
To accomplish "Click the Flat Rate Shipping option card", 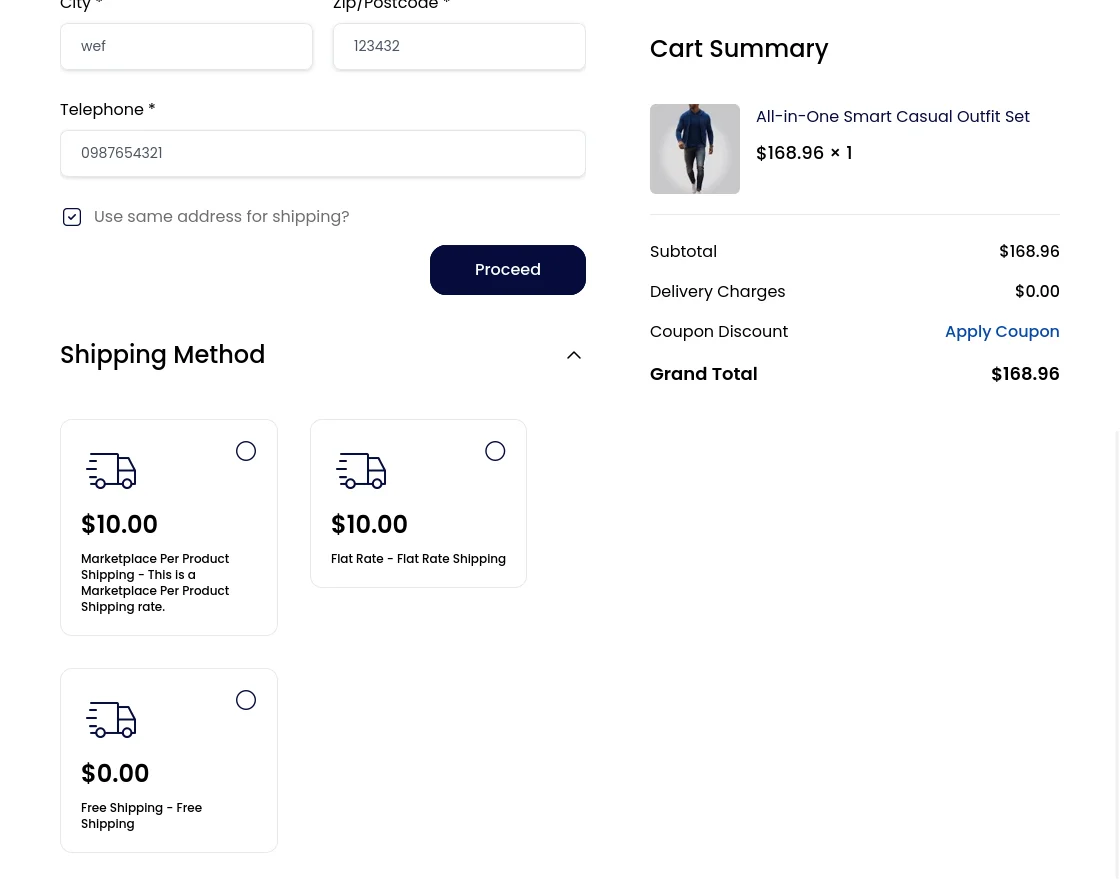I will pyautogui.click(x=418, y=503).
